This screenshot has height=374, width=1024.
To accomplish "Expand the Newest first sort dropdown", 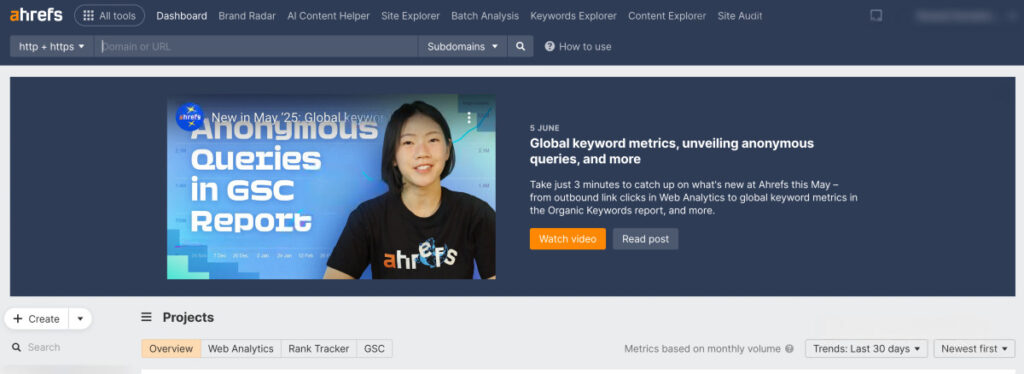I will [x=974, y=349].
